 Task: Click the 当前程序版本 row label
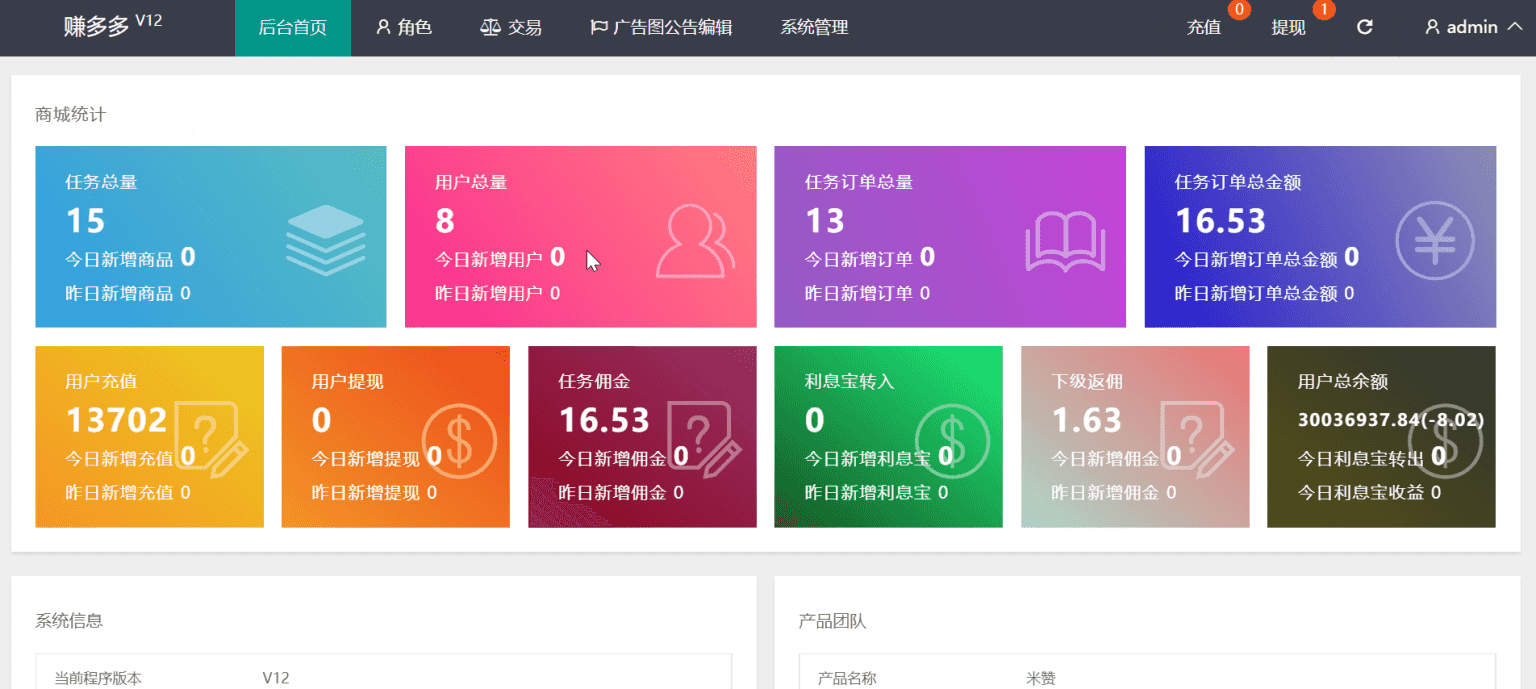pos(98,678)
